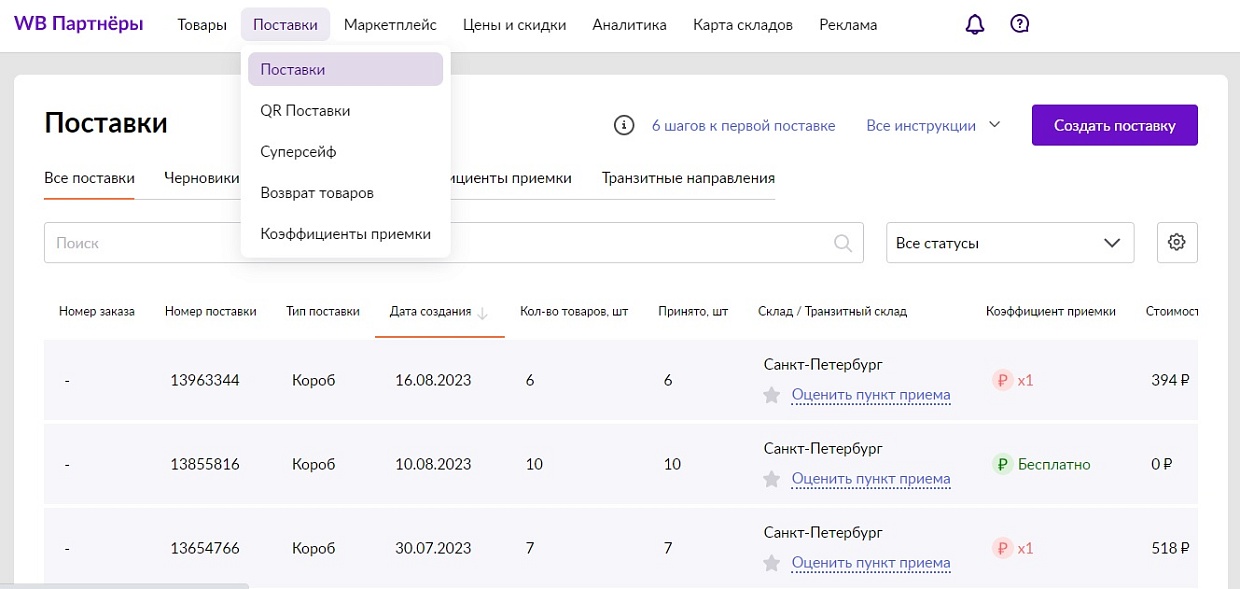Click the sort arrow on Дата создания column

point(481,313)
